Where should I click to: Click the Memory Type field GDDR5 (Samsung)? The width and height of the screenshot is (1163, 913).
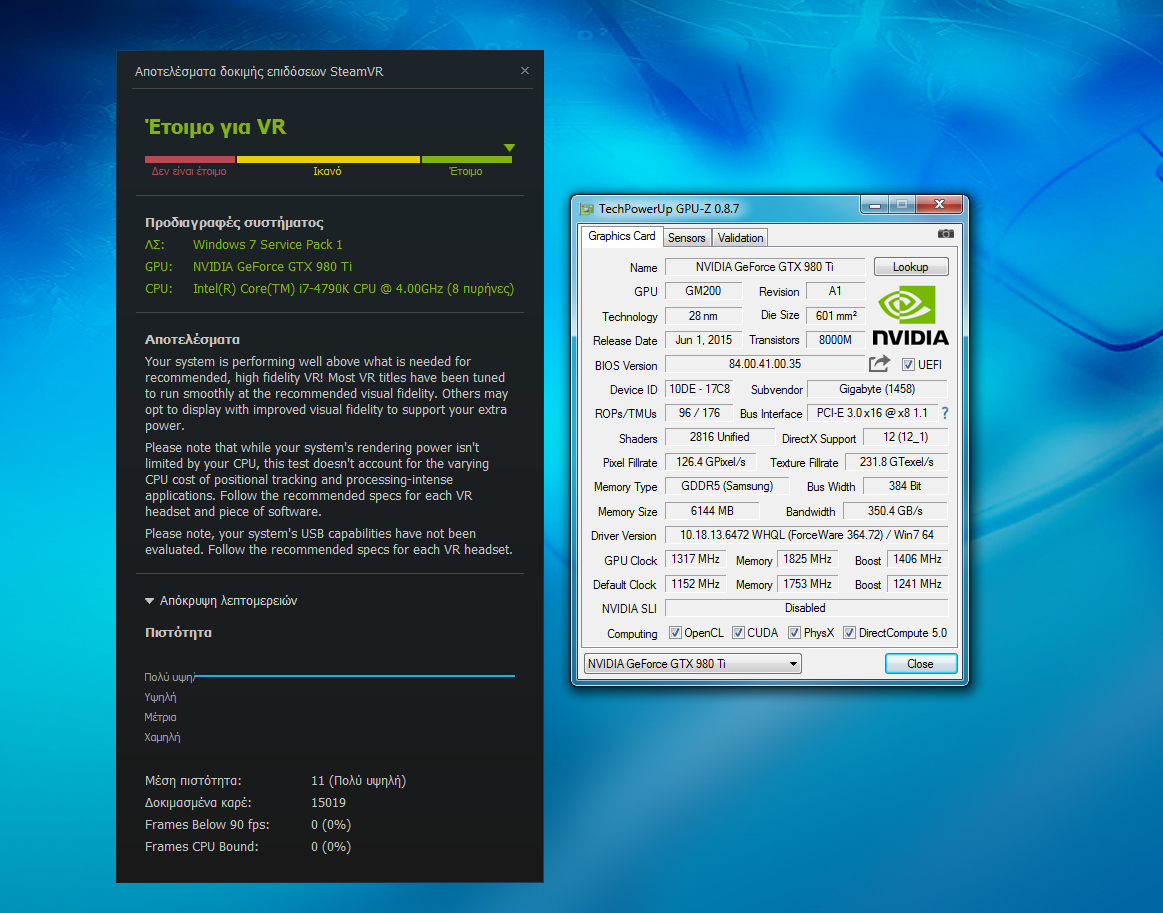tap(727, 486)
